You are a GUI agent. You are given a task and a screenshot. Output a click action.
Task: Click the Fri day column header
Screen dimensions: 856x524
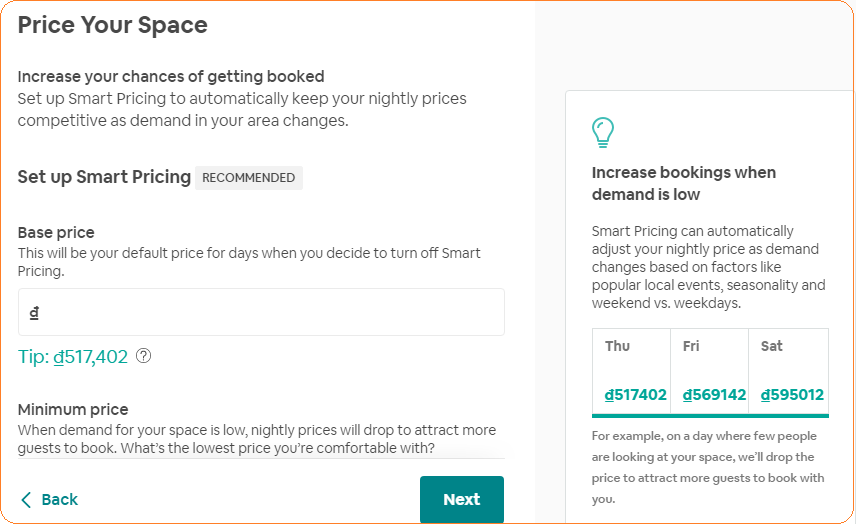click(691, 346)
